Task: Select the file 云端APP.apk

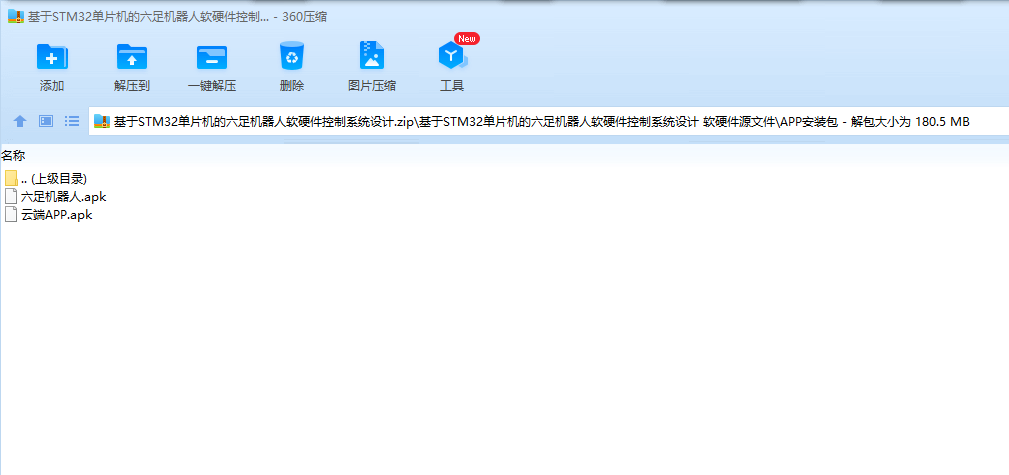Action: [48, 215]
